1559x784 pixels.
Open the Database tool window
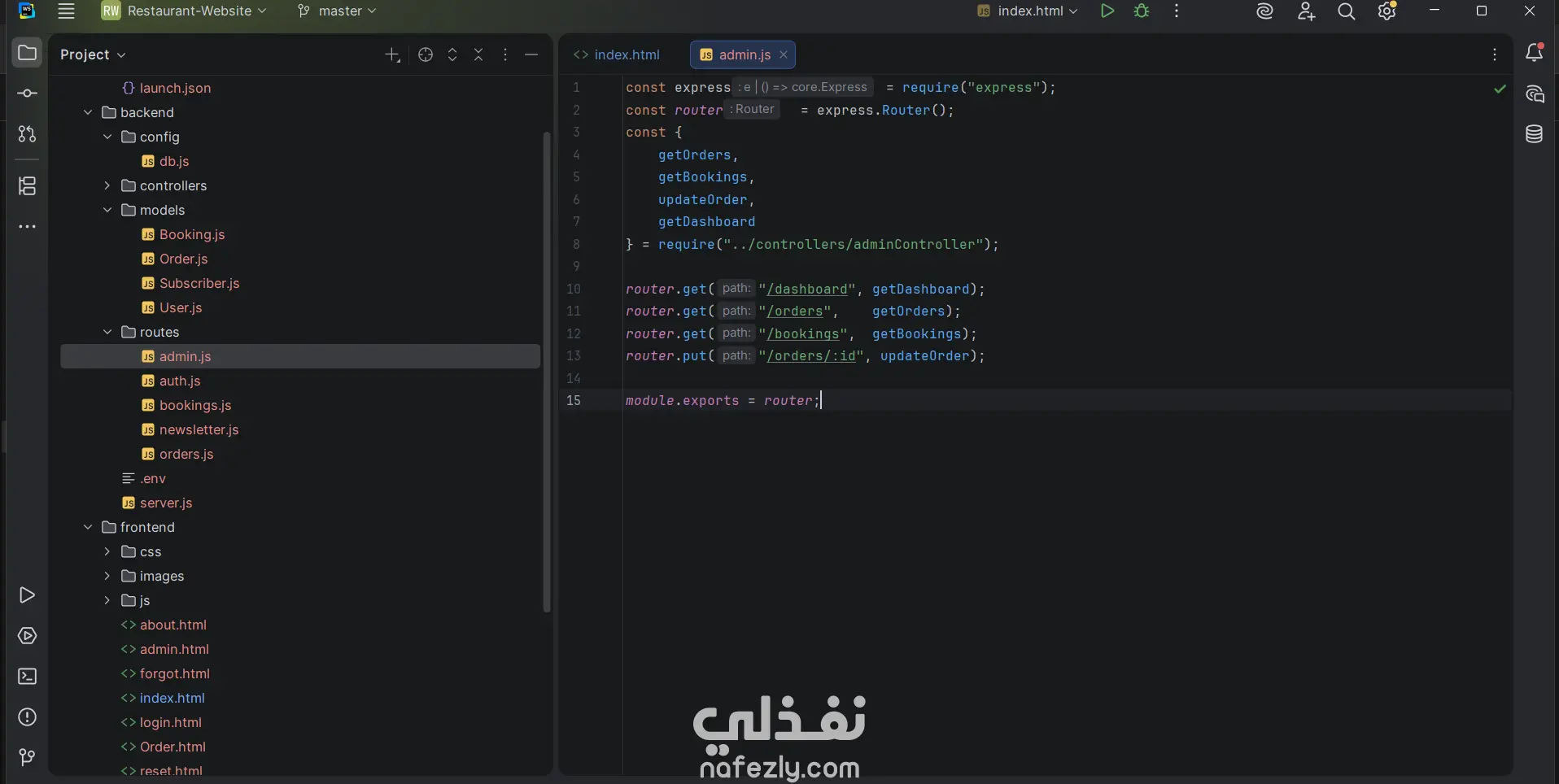(x=1535, y=134)
